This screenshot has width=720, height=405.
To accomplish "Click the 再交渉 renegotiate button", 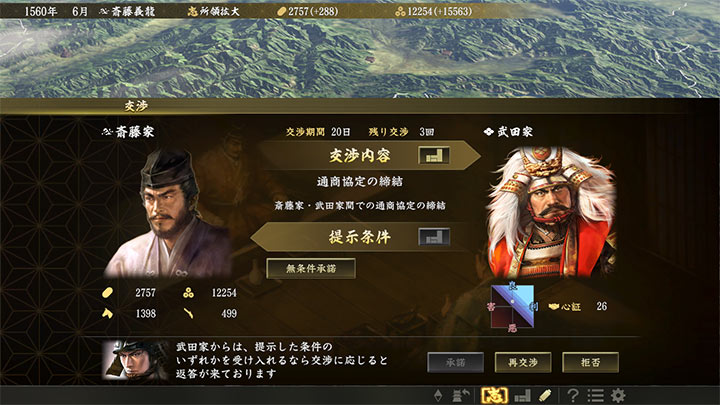I will (x=523, y=362).
